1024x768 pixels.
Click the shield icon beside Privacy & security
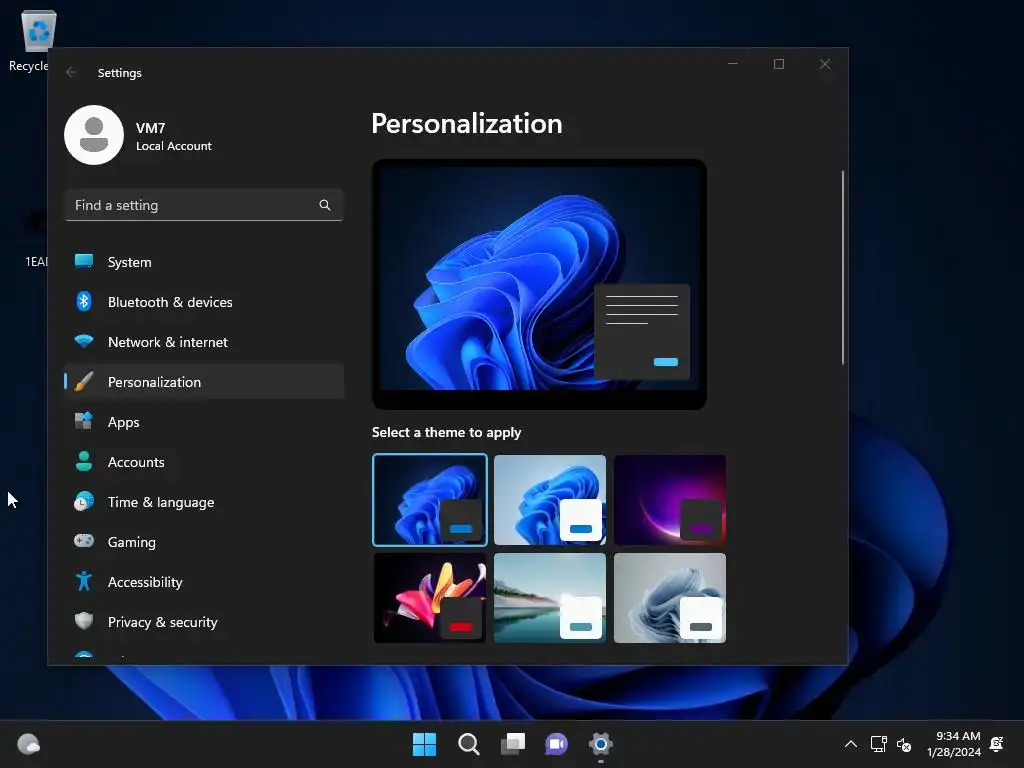(x=84, y=620)
